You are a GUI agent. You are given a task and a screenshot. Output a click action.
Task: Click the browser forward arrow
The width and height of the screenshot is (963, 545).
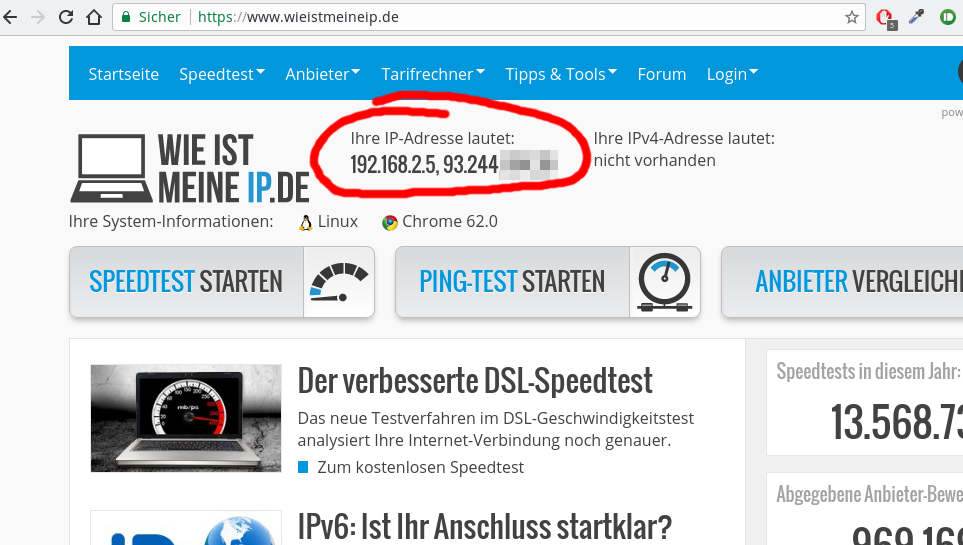(37, 17)
